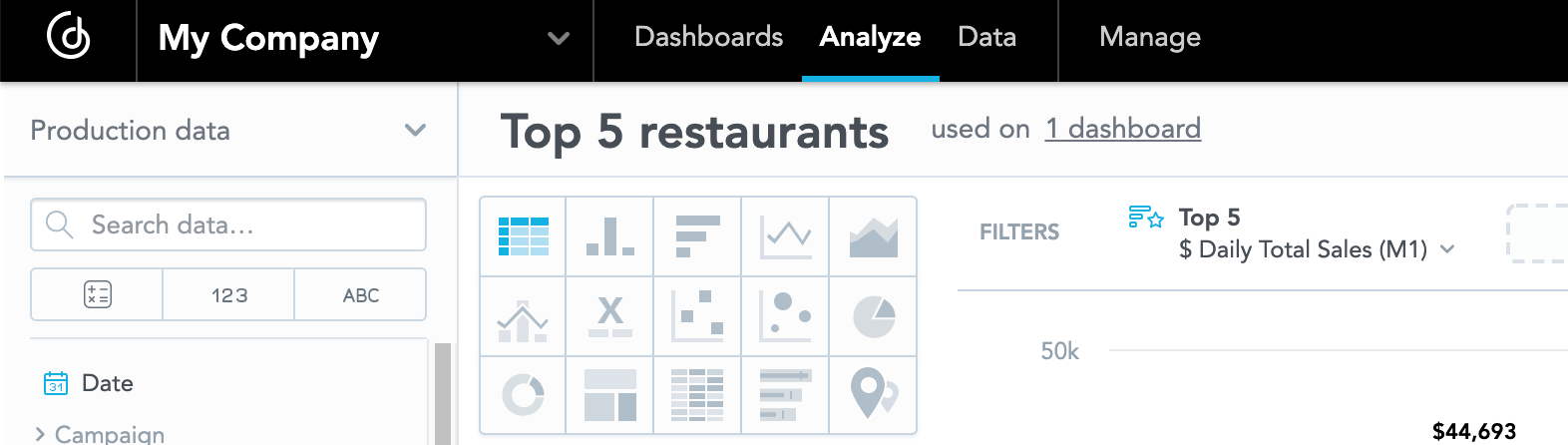Click the Search data input field
This screenshot has width=1568, height=445.
click(228, 224)
